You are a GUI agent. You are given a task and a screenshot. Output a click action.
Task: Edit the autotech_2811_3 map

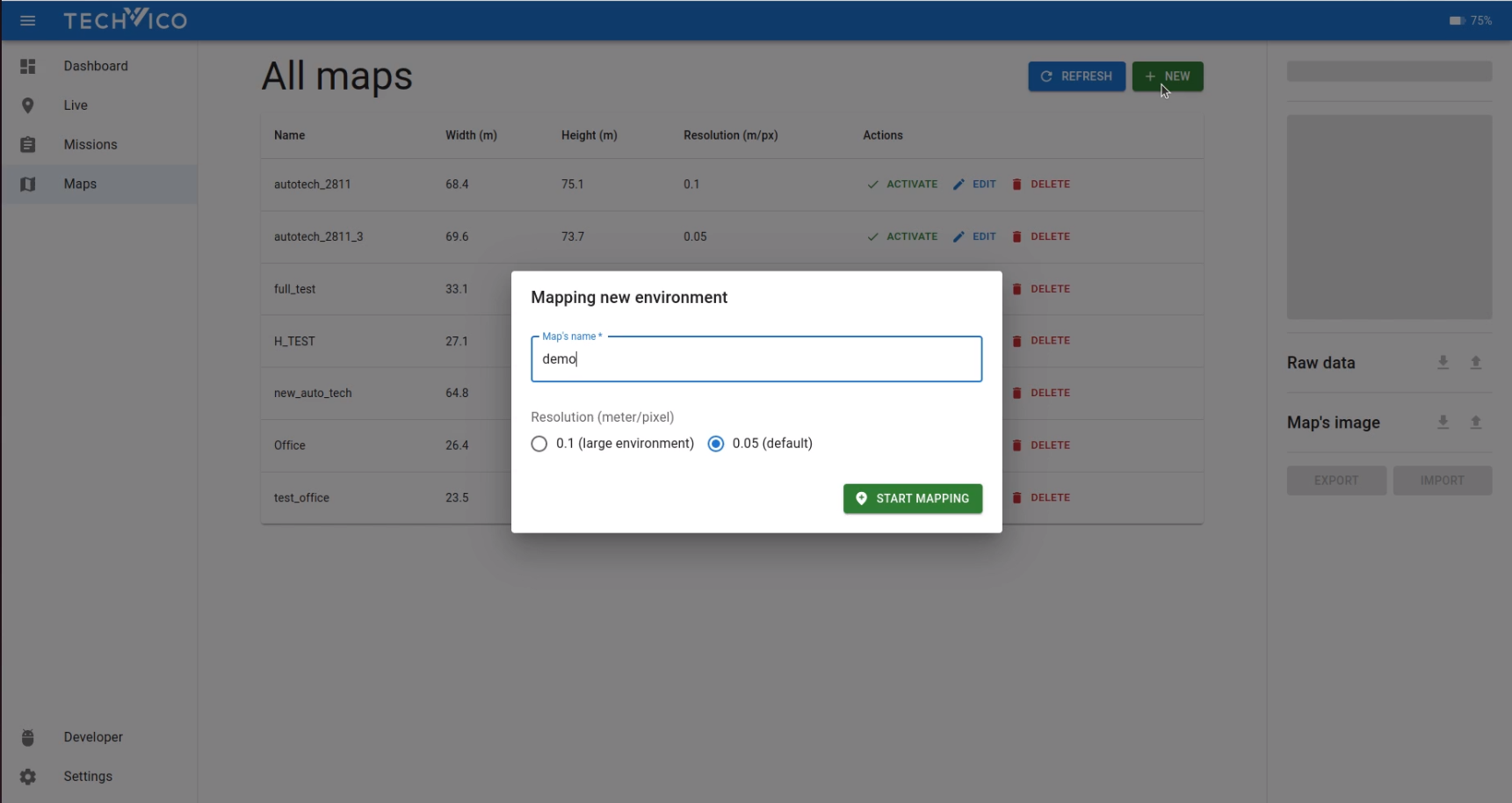[974, 236]
